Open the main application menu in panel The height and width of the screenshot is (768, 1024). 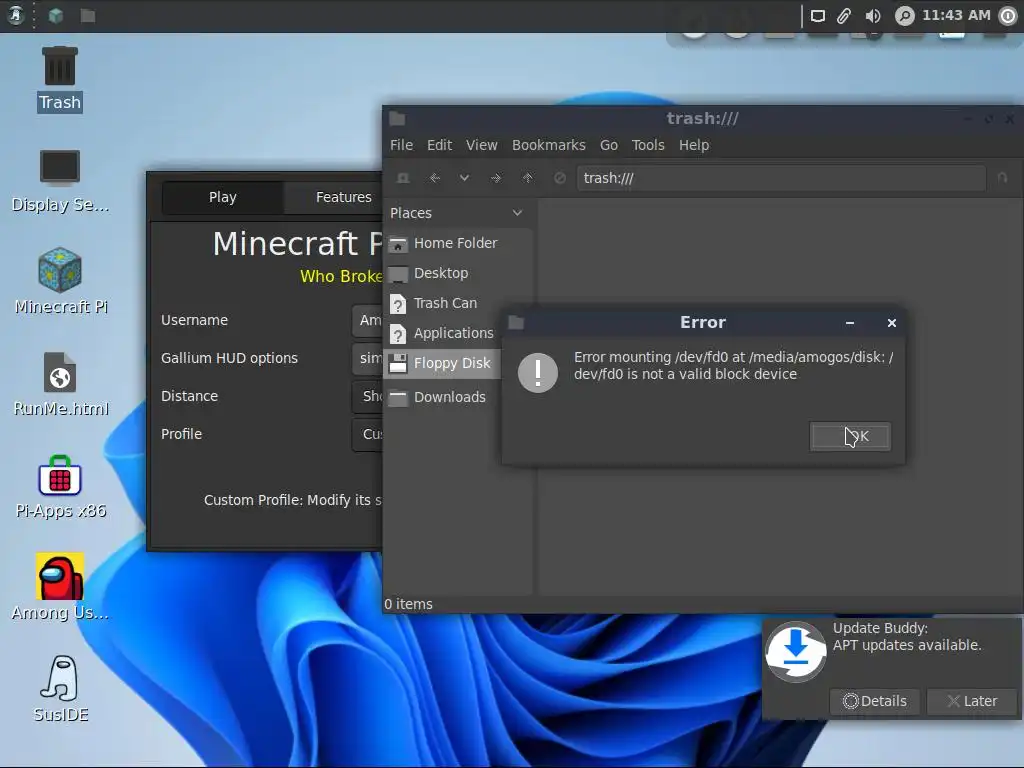pyautogui.click(x=16, y=15)
